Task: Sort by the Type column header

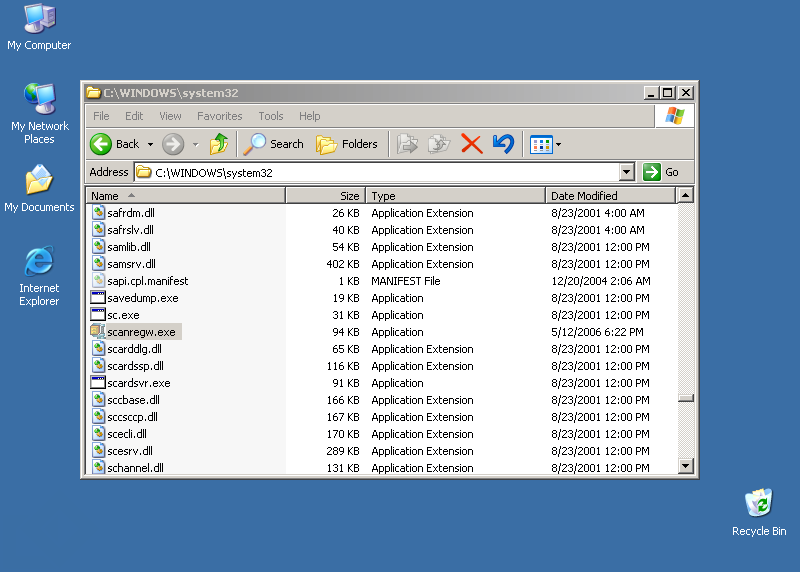Action: (x=456, y=196)
